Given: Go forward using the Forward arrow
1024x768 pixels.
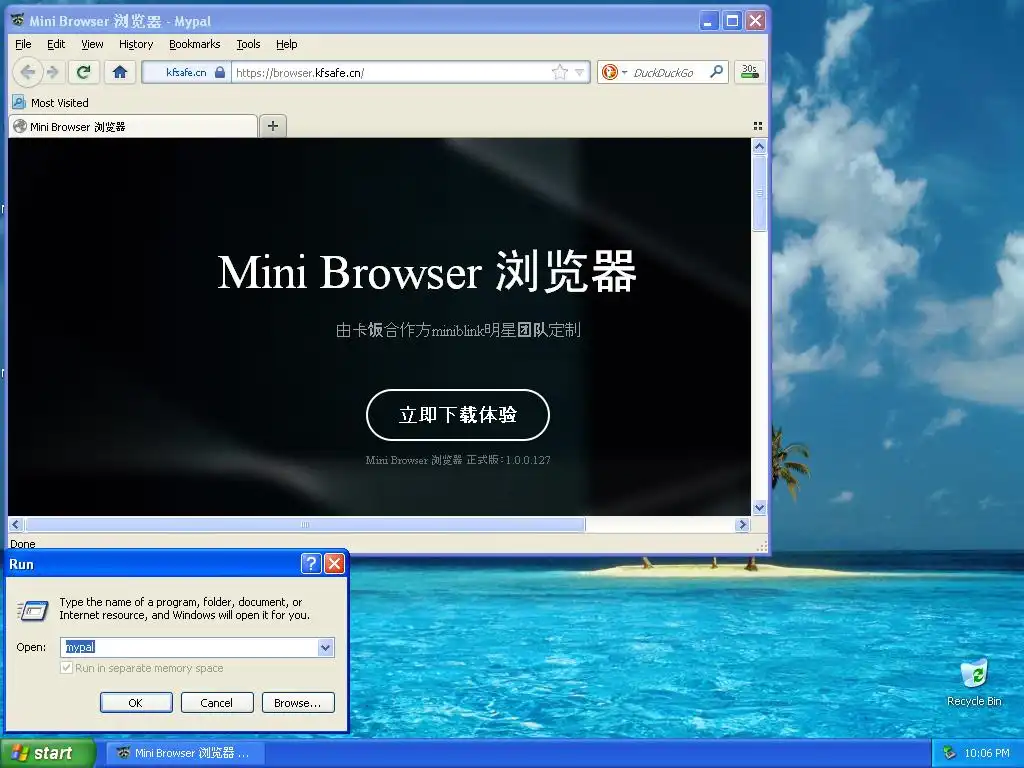Looking at the screenshot, I should pyautogui.click(x=54, y=72).
